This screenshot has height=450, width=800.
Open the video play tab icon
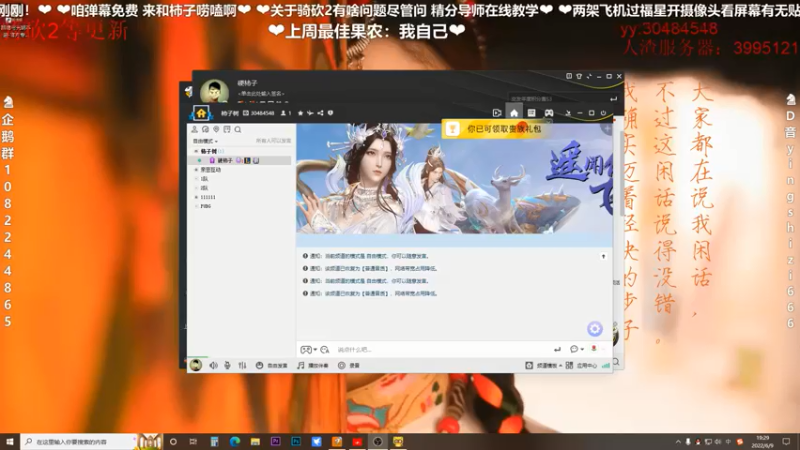point(497,113)
